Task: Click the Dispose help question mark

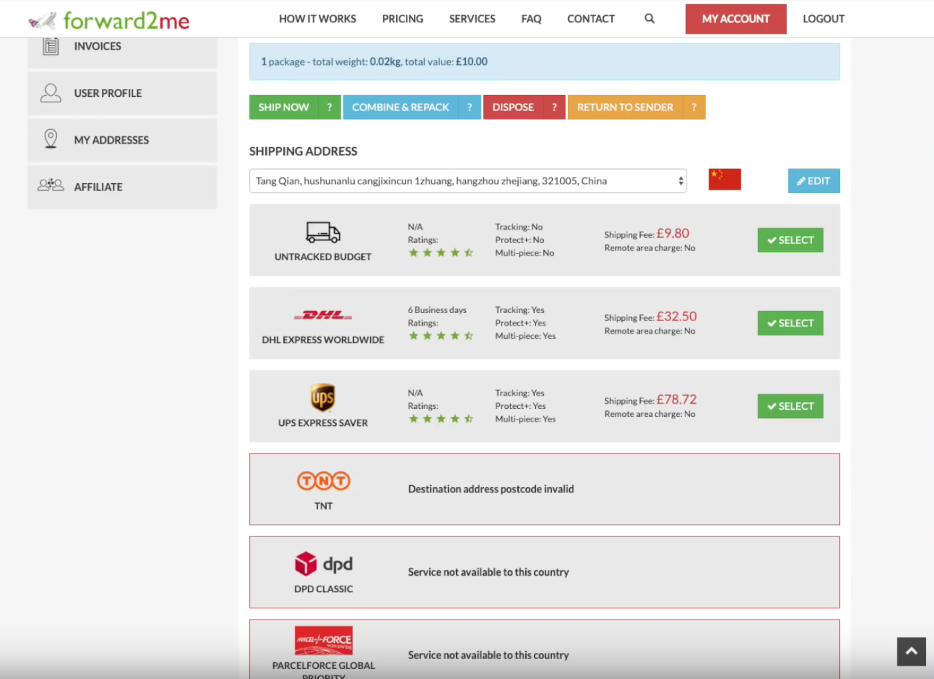Action: (555, 107)
